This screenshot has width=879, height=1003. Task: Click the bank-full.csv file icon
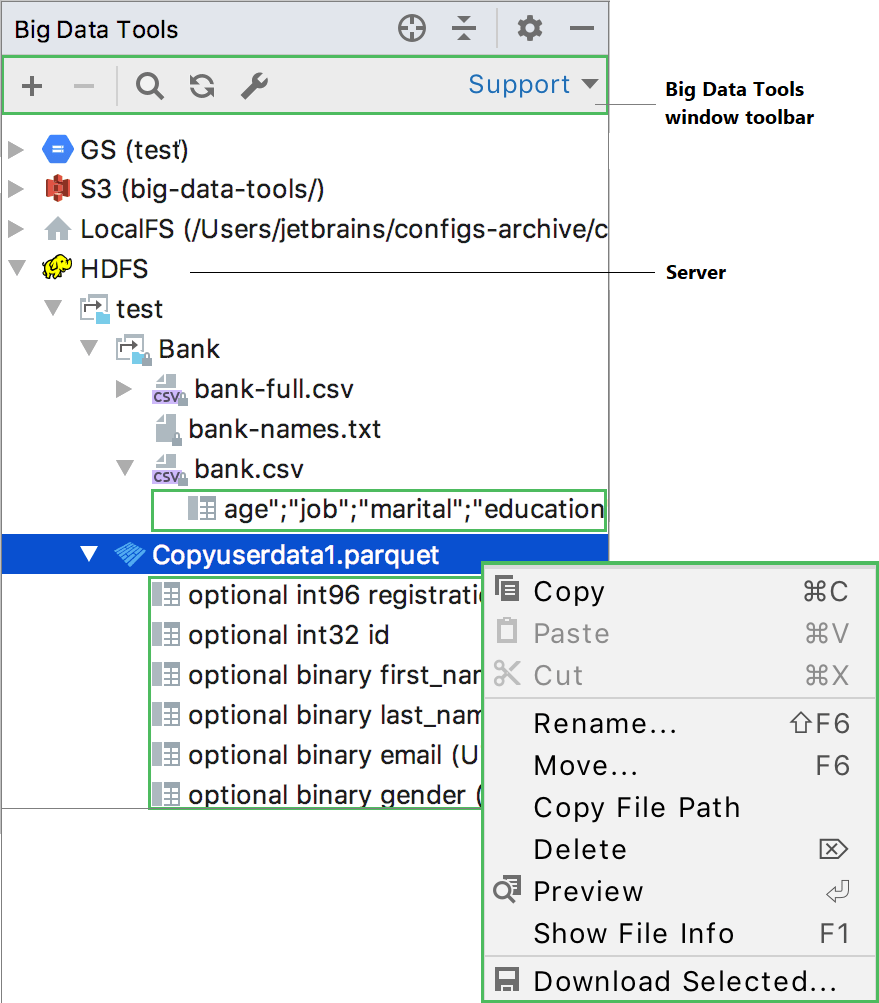pyautogui.click(x=170, y=390)
